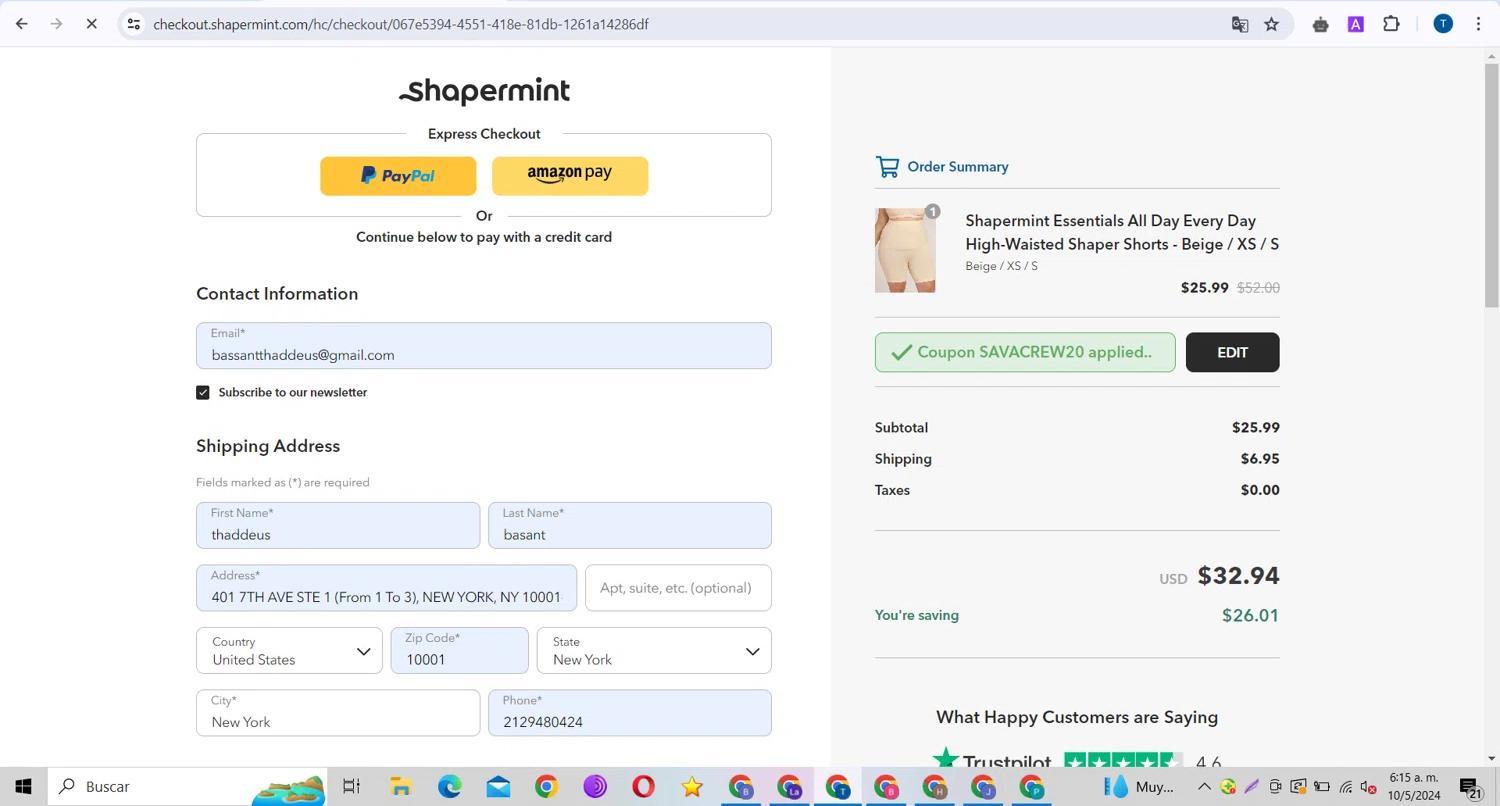This screenshot has width=1500, height=806.
Task: Go back to the previous page
Action: click(x=22, y=24)
